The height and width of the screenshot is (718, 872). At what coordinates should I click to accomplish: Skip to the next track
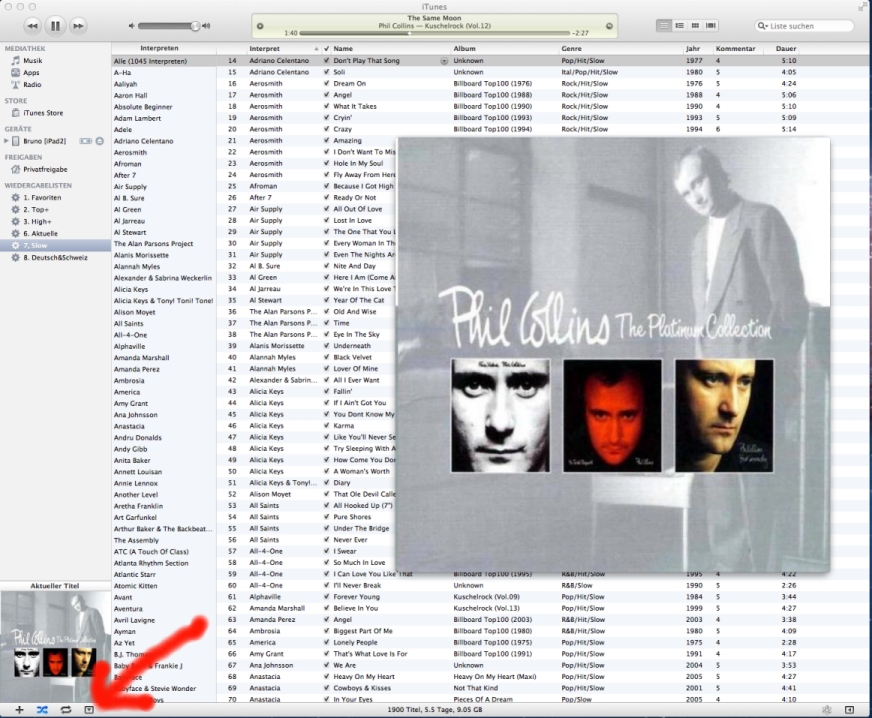click(78, 24)
